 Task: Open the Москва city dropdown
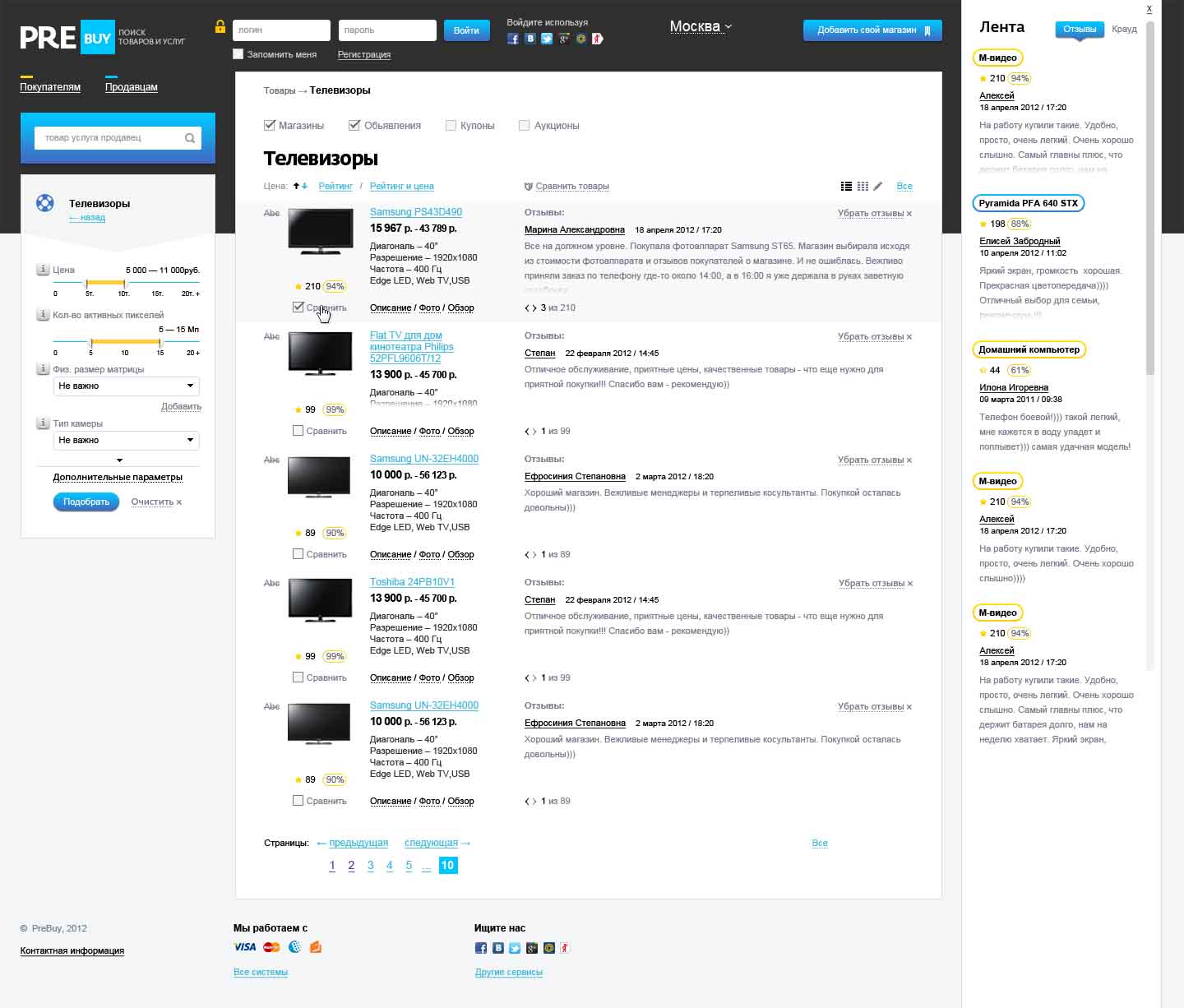[701, 27]
